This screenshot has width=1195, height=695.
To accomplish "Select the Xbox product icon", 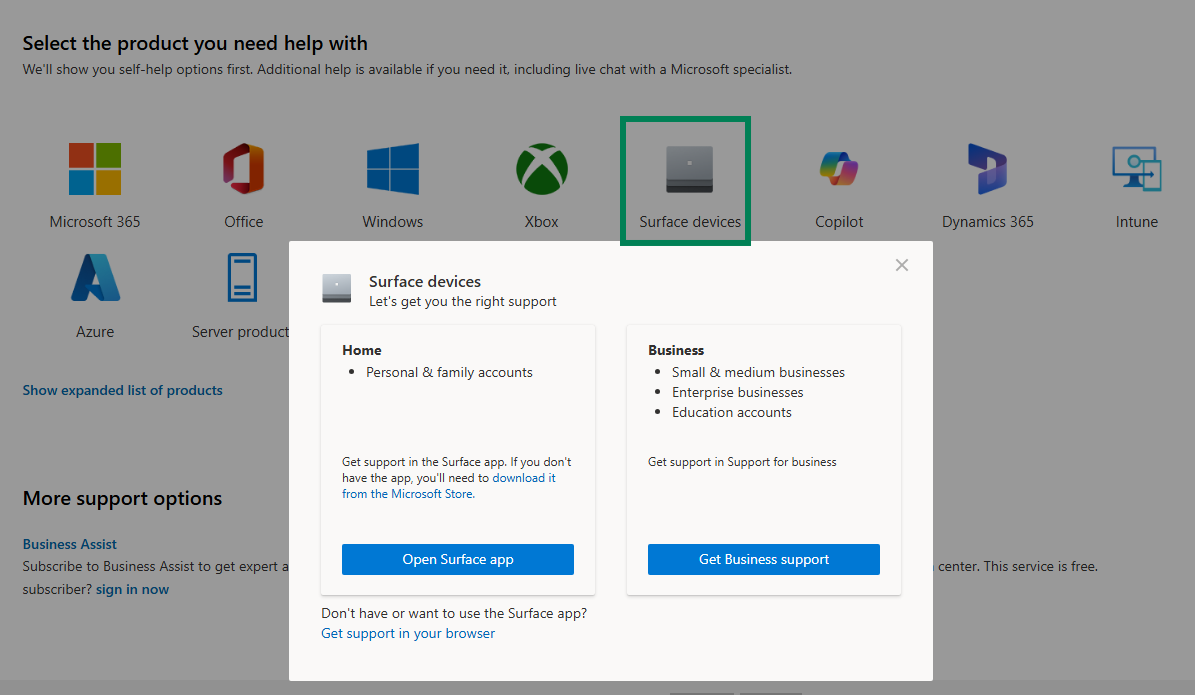I will pos(541,169).
